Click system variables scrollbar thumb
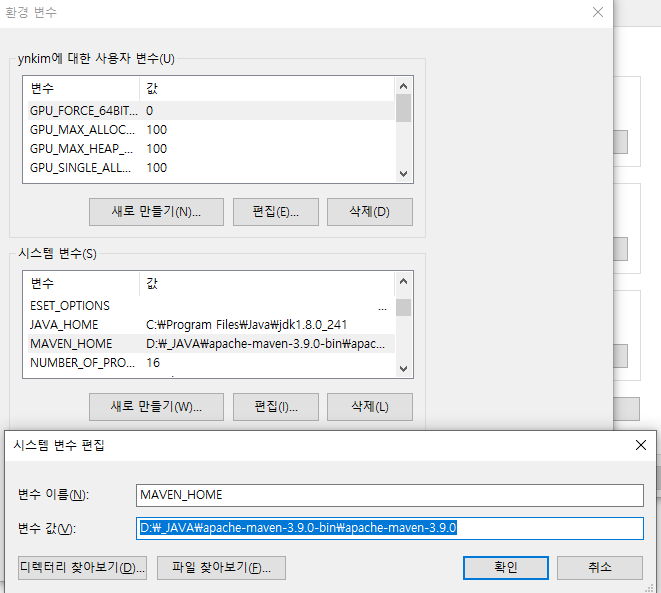 coord(403,307)
